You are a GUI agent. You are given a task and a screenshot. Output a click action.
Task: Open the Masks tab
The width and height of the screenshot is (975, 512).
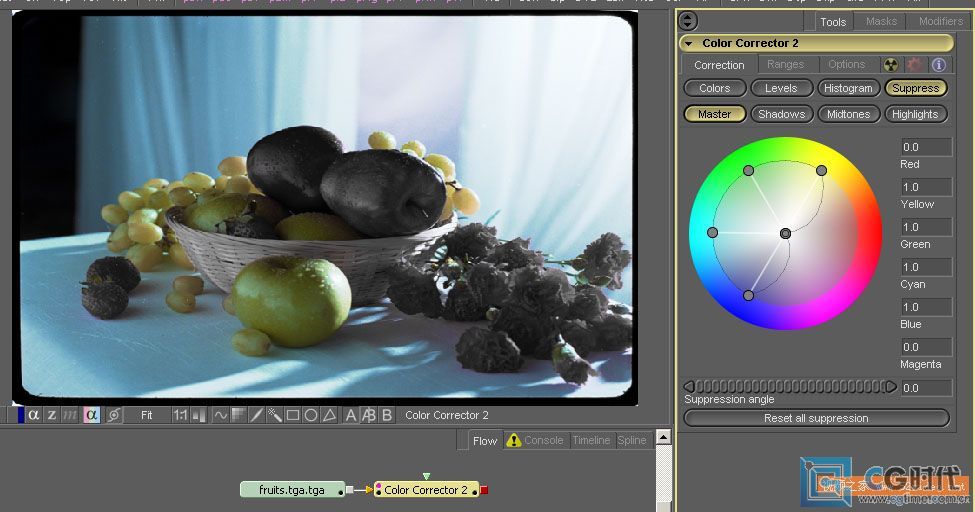point(881,21)
